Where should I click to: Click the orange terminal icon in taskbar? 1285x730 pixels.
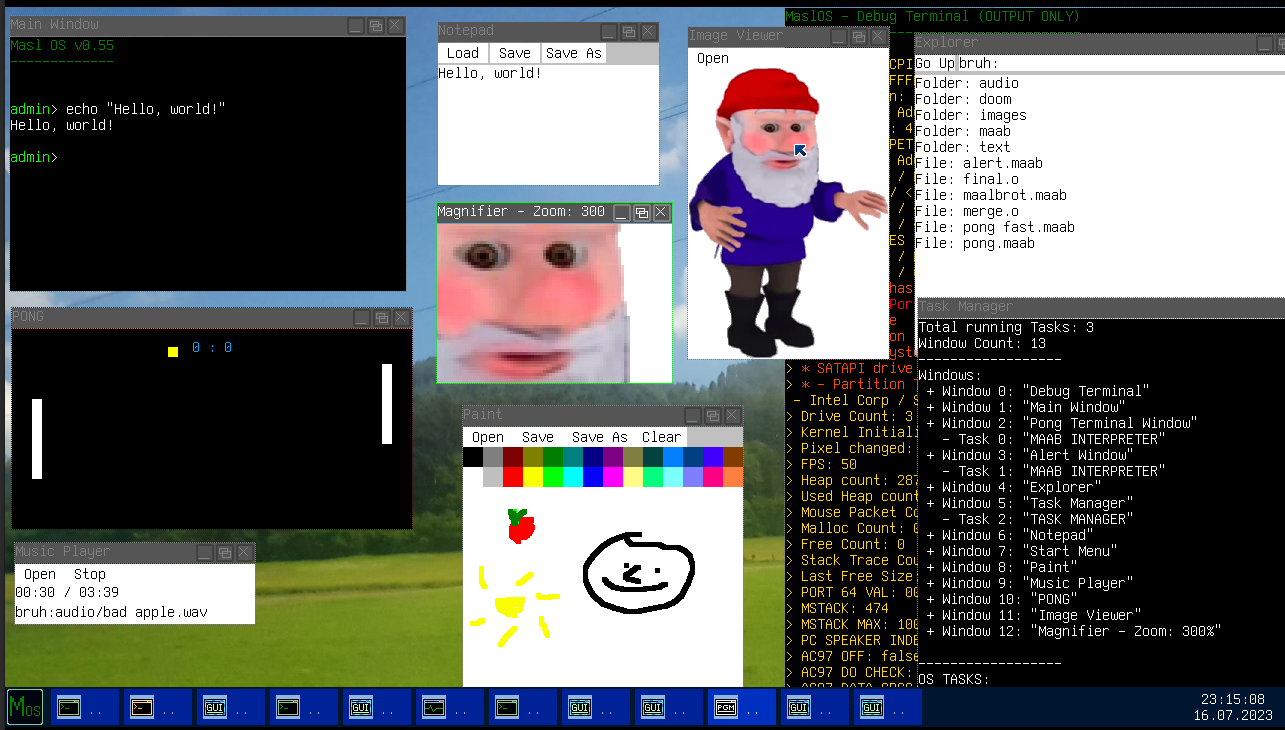[142, 708]
